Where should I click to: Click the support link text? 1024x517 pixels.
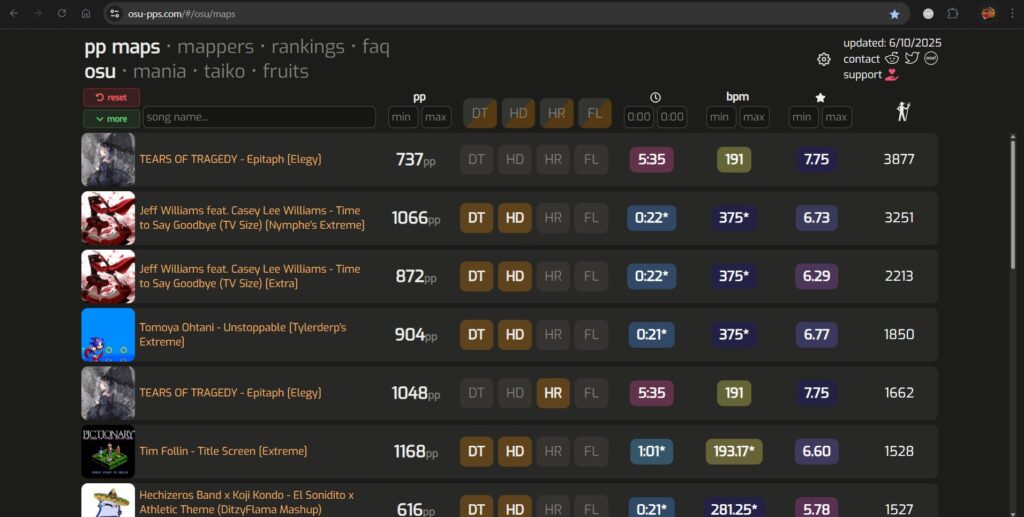tap(863, 75)
